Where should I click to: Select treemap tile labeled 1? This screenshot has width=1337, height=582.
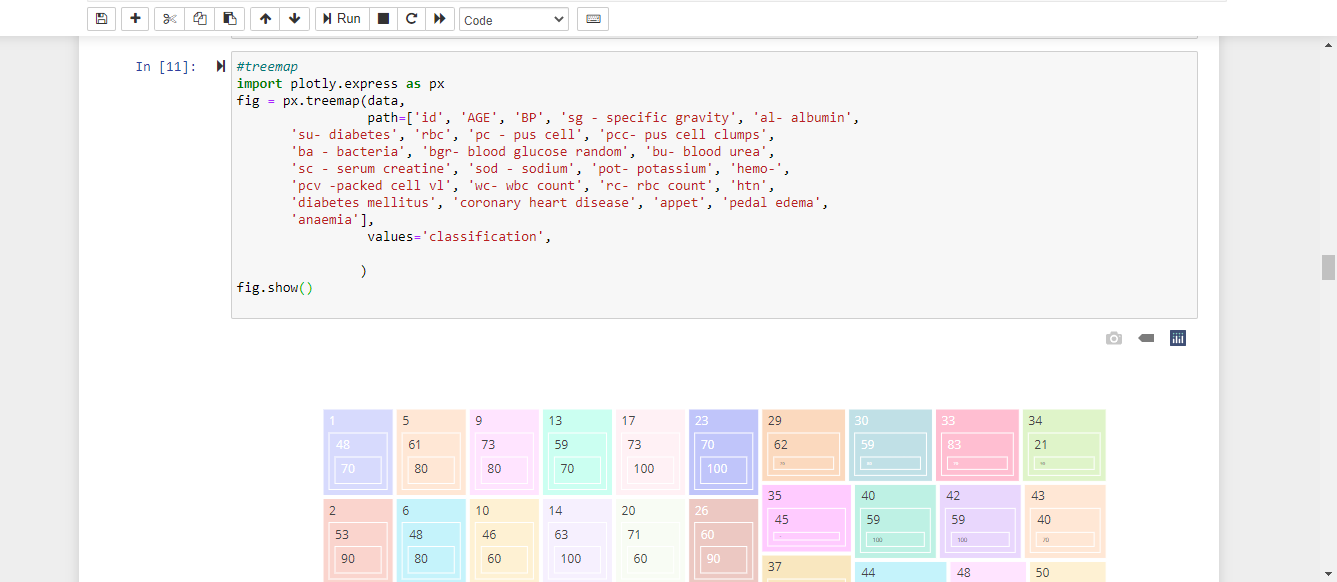click(x=358, y=452)
